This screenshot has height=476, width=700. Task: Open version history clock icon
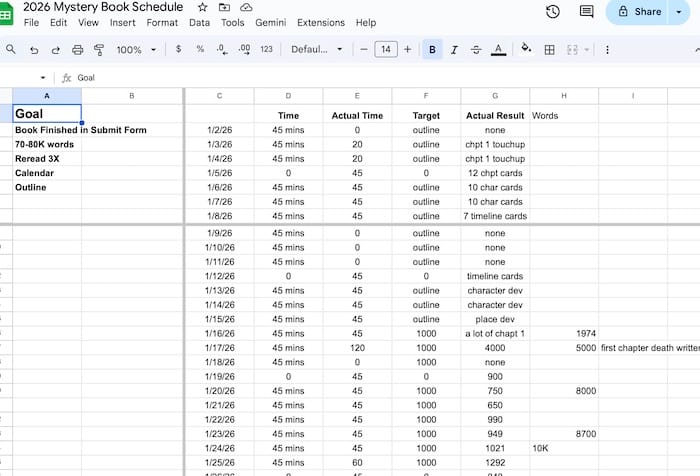553,12
